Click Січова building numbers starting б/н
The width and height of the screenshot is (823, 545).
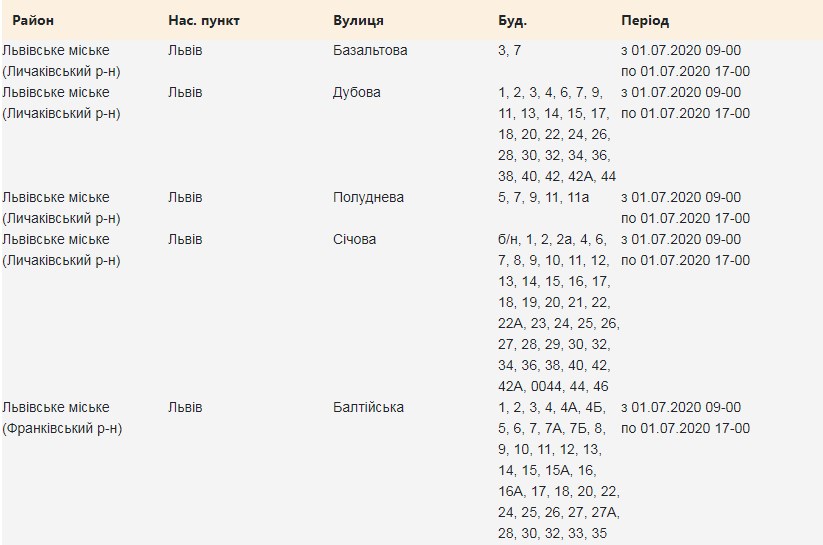558,313
